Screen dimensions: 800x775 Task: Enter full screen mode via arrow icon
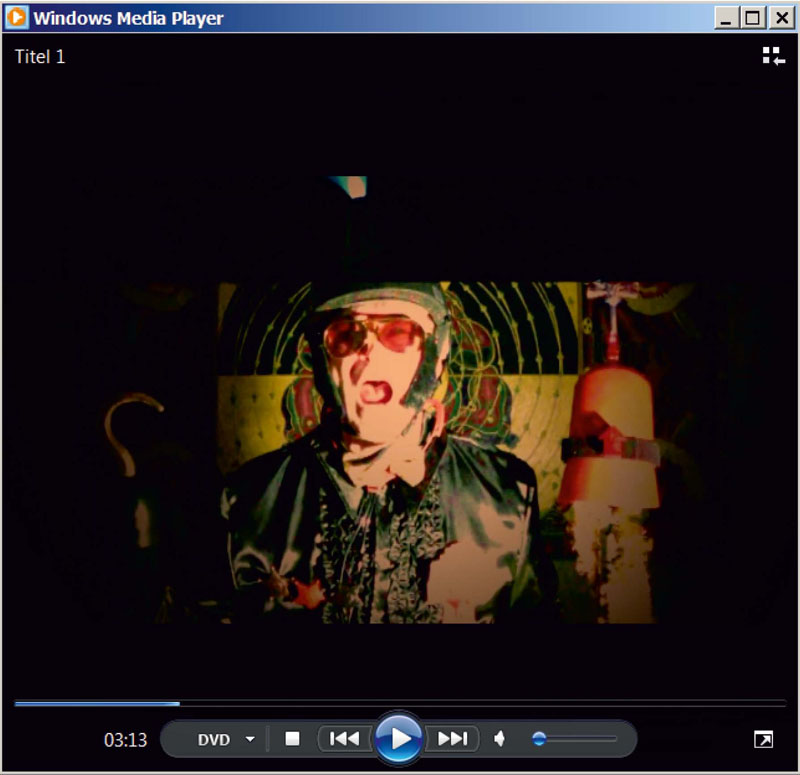coord(763,739)
